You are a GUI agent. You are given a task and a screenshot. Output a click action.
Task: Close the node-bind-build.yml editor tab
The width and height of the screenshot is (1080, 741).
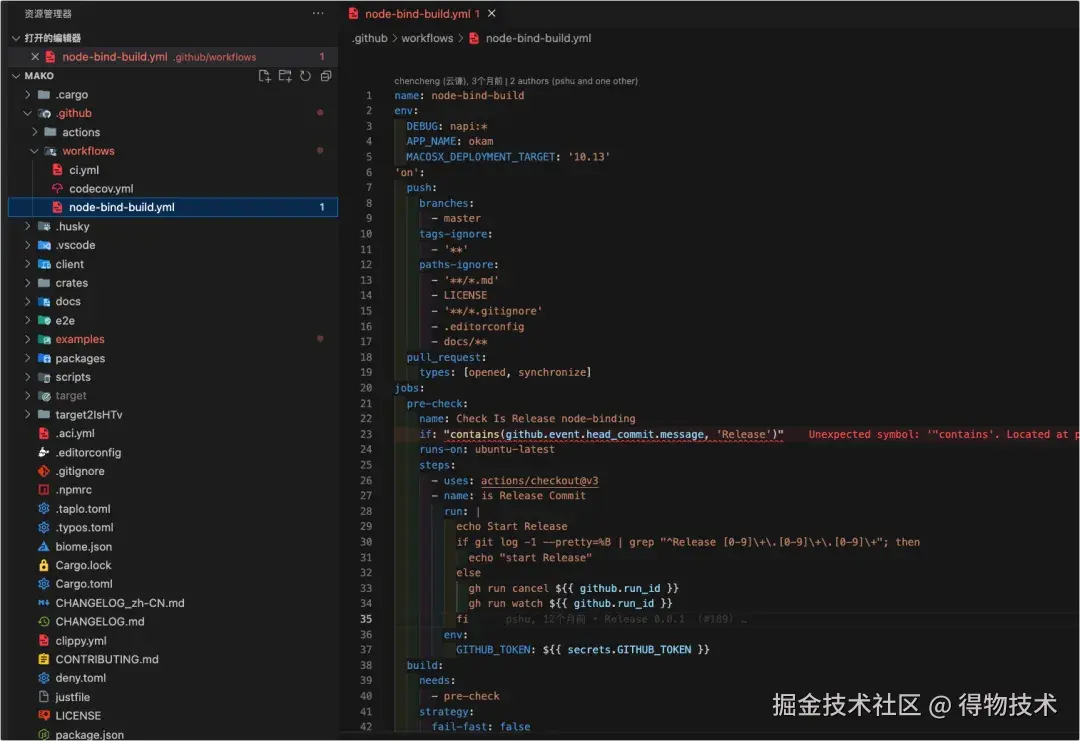tap(492, 13)
